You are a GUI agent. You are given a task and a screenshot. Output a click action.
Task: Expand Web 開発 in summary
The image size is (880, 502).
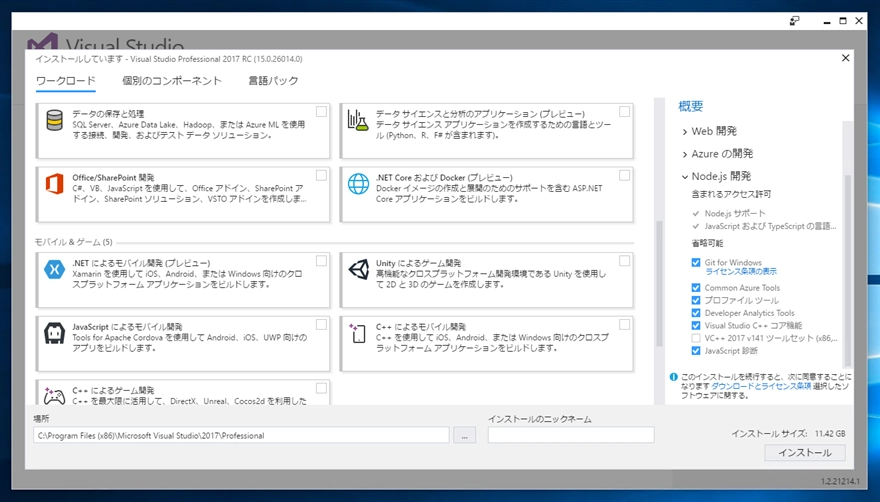coord(685,132)
